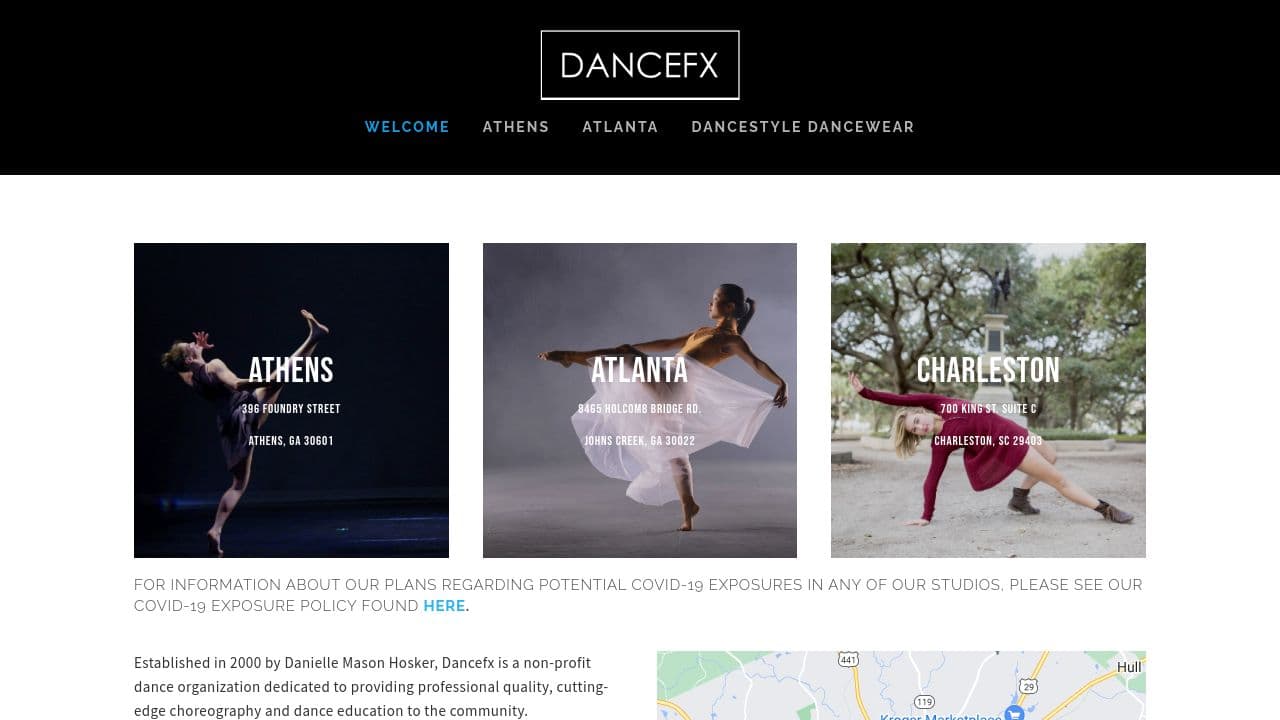The image size is (1280, 720).
Task: Open the Atlanta navigation menu item
Action: pos(620,127)
